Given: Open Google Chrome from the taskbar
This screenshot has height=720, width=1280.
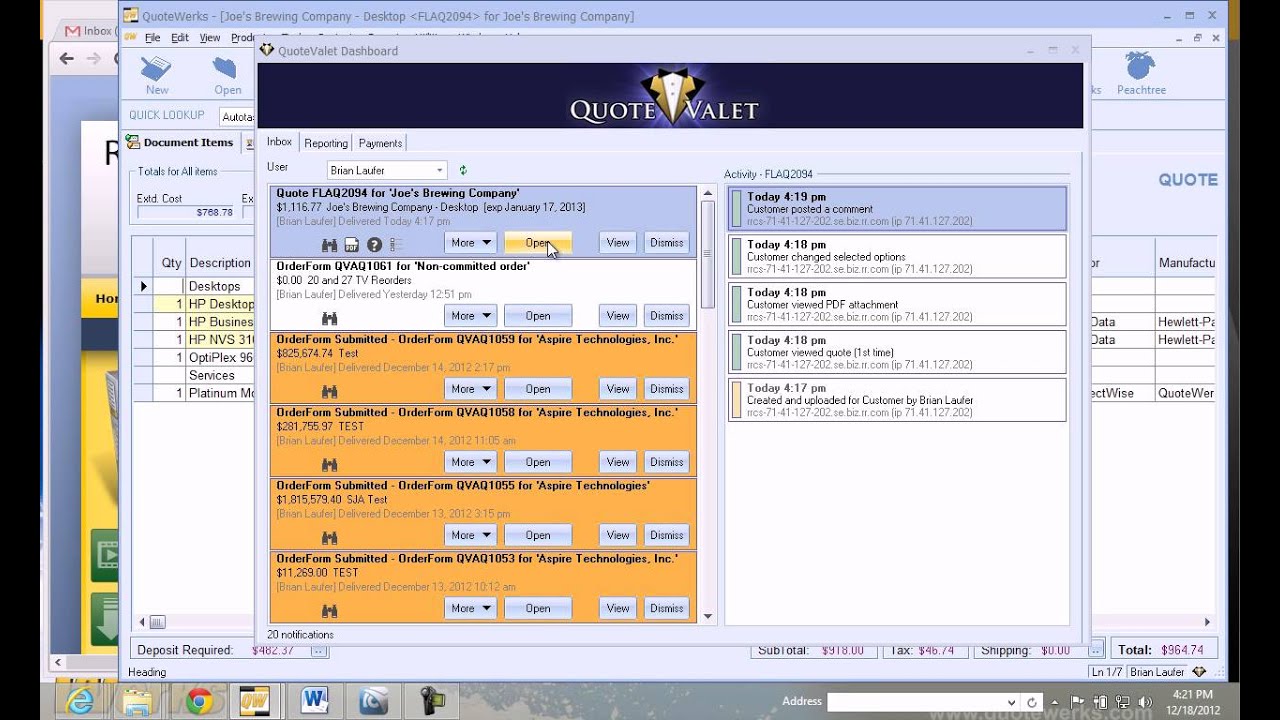Looking at the screenshot, I should (198, 701).
